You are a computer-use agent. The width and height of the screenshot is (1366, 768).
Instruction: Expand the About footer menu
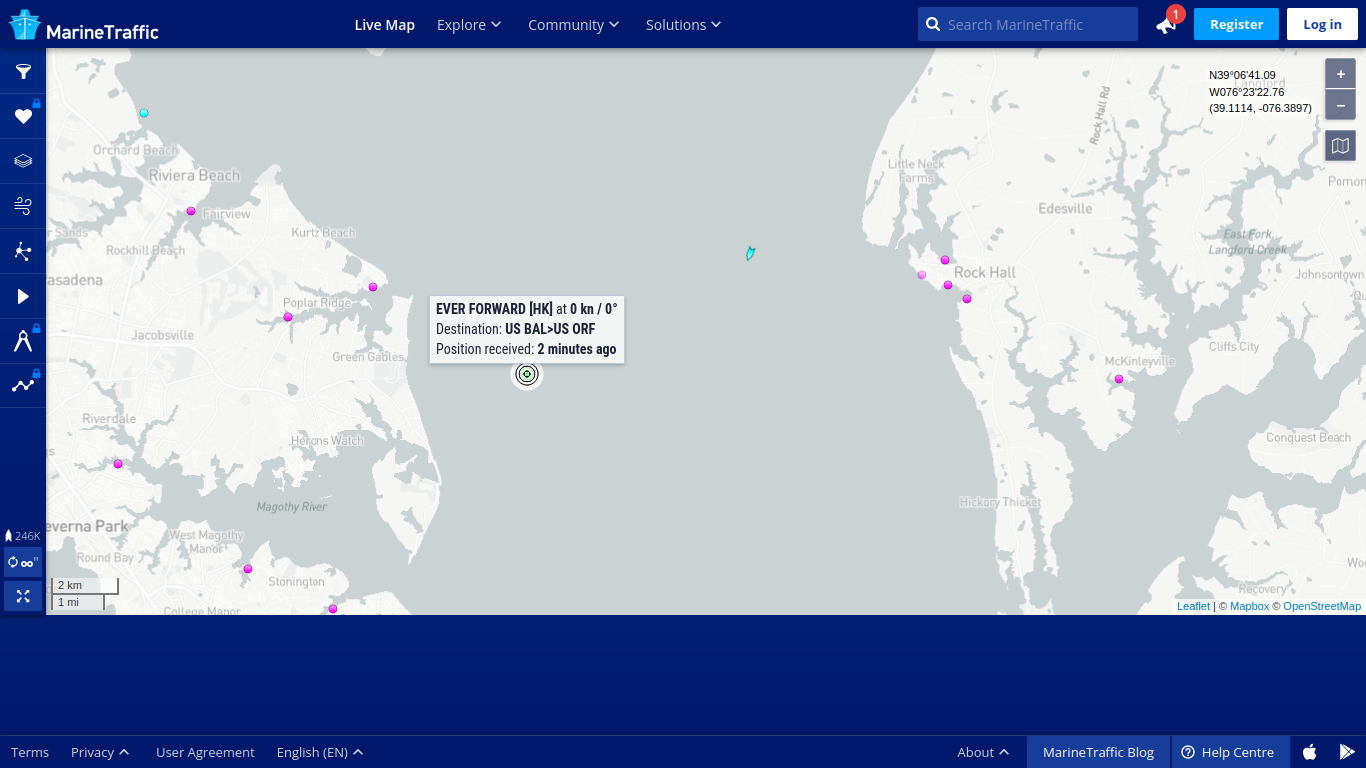(x=983, y=752)
